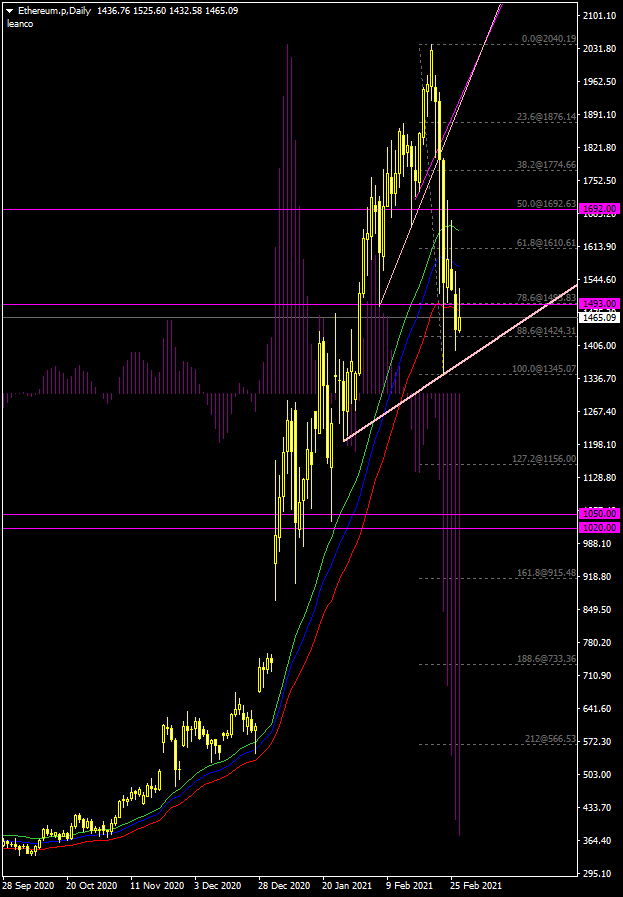Select the 1050.00 magenta price tag
This screenshot has width=623, height=897.
(x=600, y=514)
